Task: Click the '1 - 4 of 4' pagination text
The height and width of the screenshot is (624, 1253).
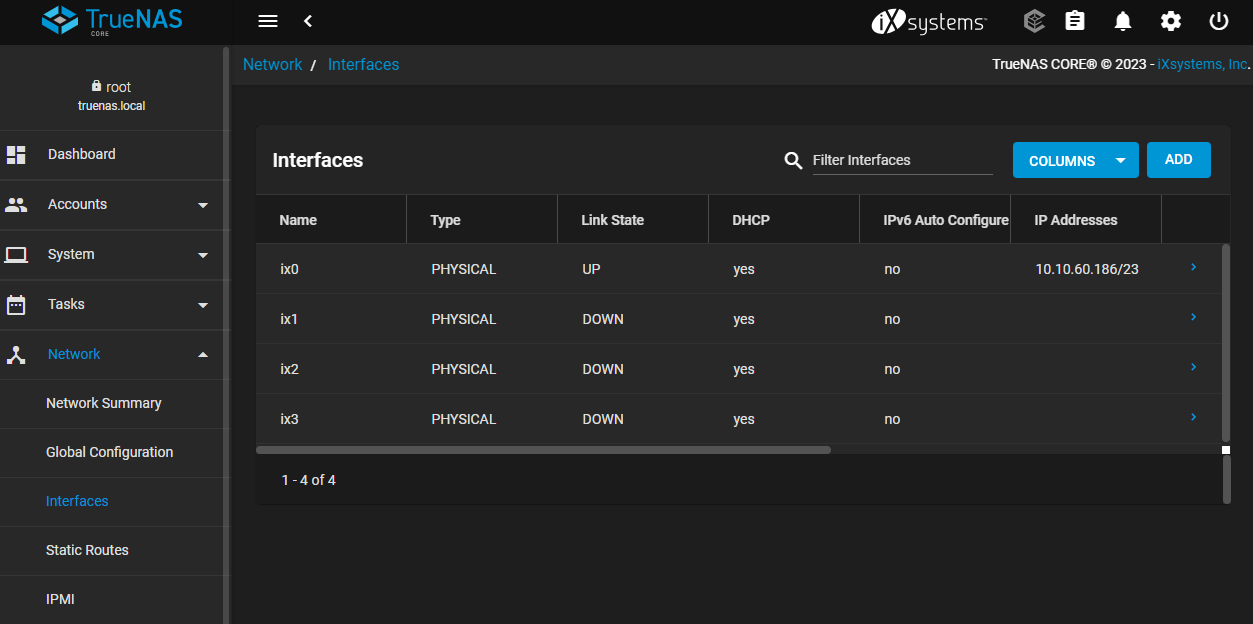Action: 309,480
